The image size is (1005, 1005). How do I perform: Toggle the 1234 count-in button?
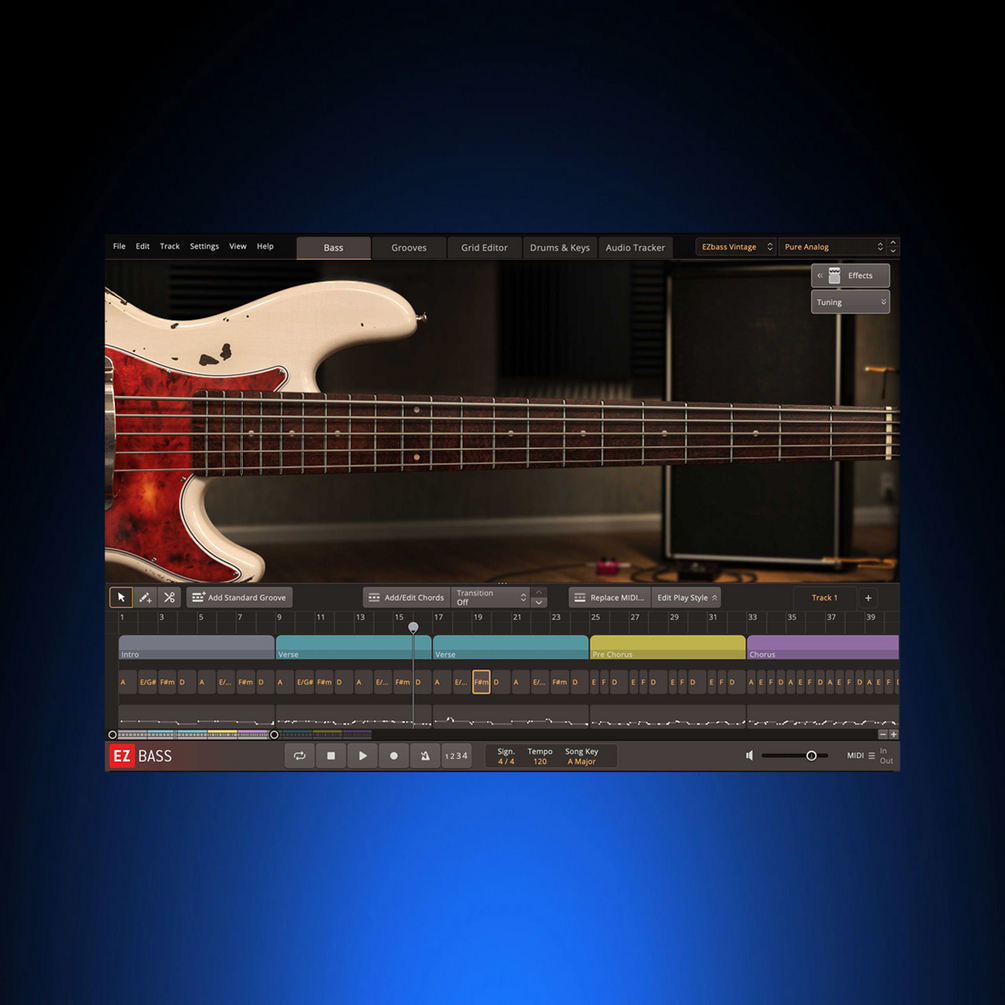456,756
